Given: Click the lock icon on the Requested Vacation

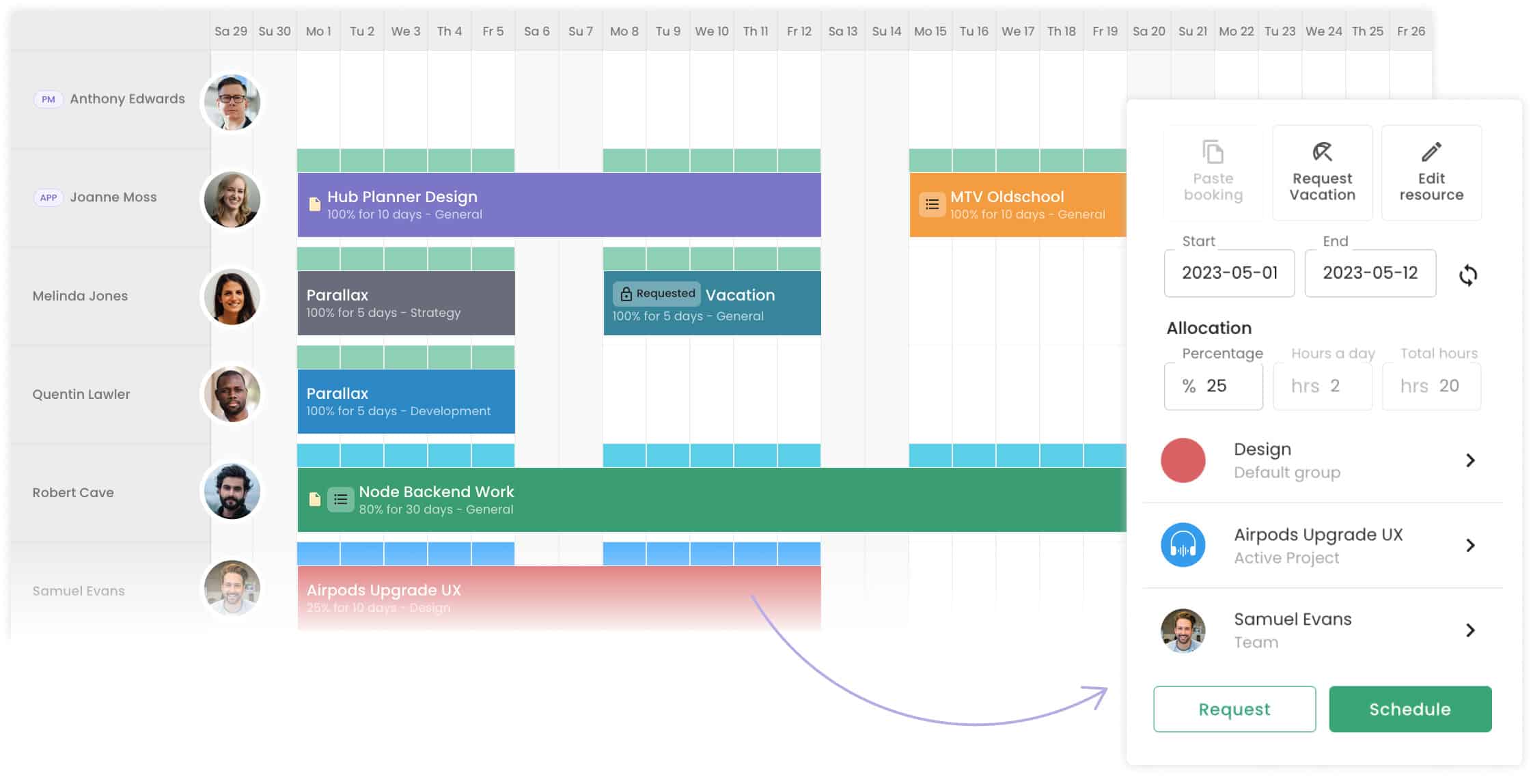Looking at the screenshot, I should (626, 293).
